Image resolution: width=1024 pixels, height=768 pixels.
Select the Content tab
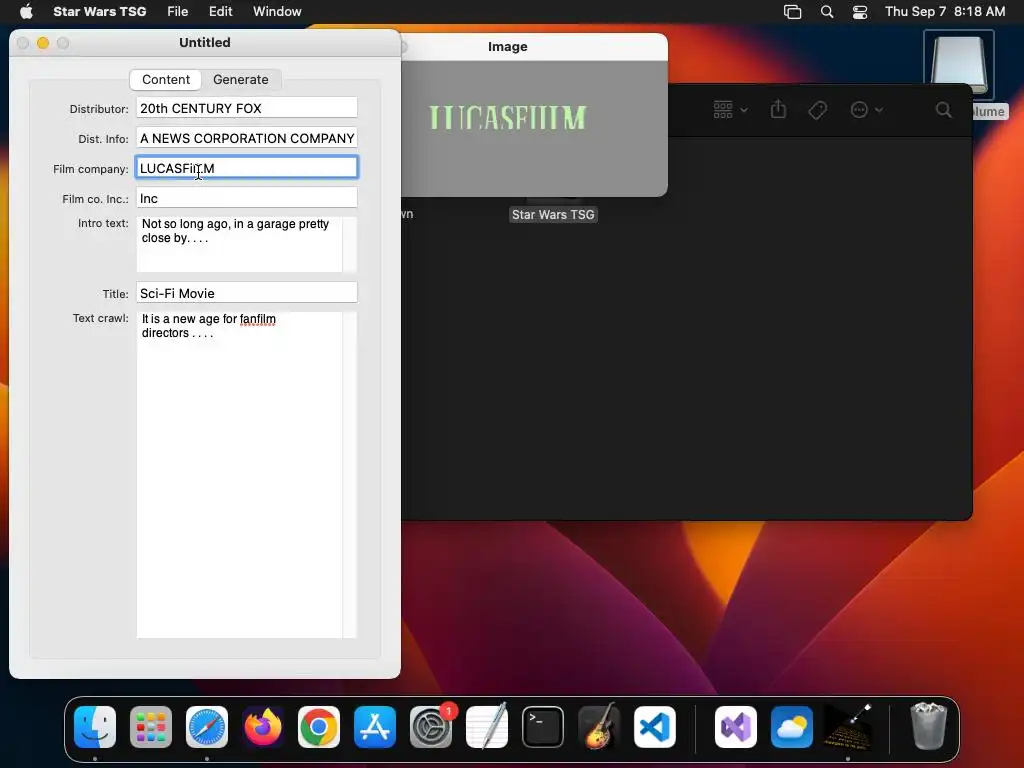point(166,79)
